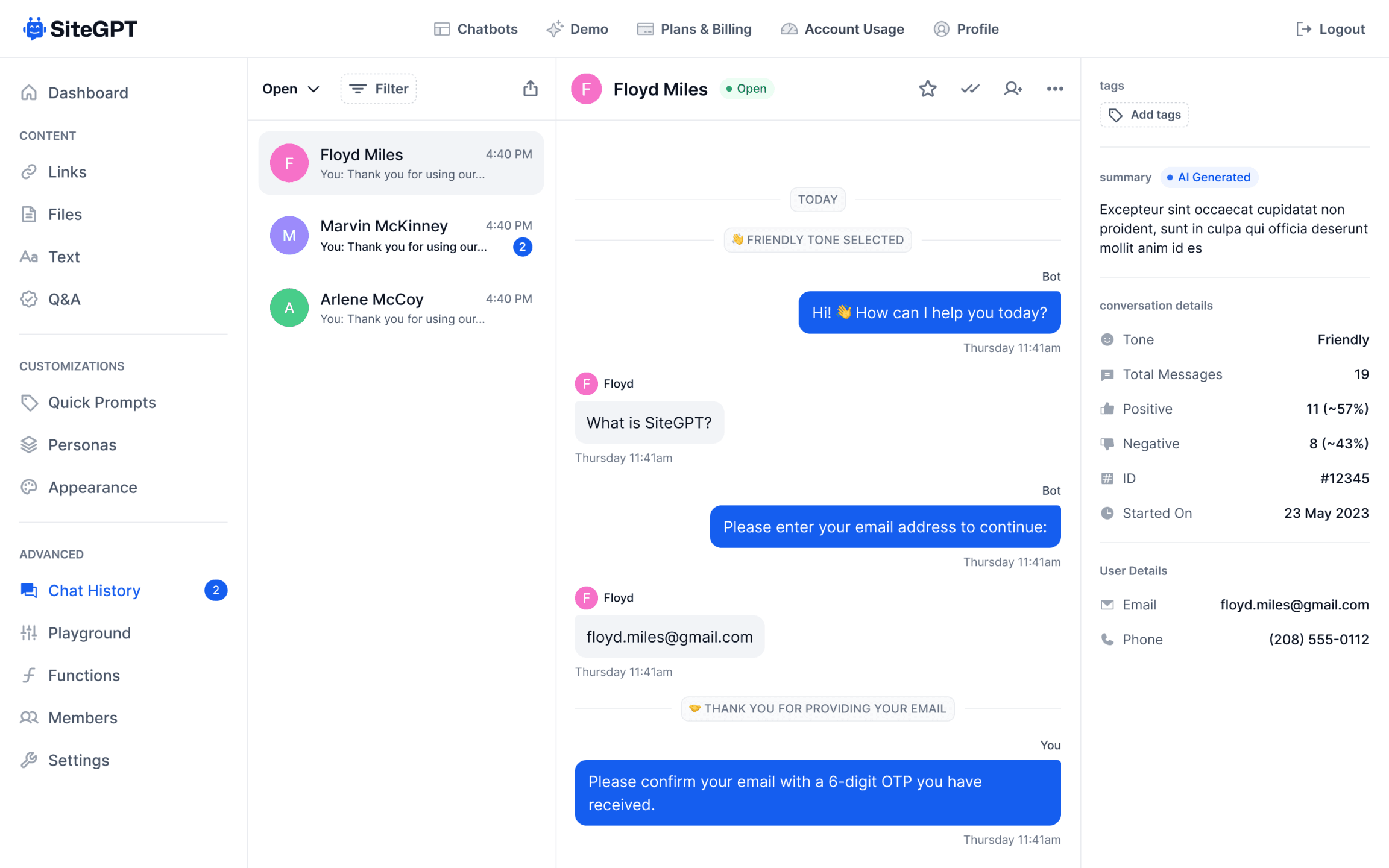
Task: Open Quick Prompts in sidebar
Action: pos(102,403)
